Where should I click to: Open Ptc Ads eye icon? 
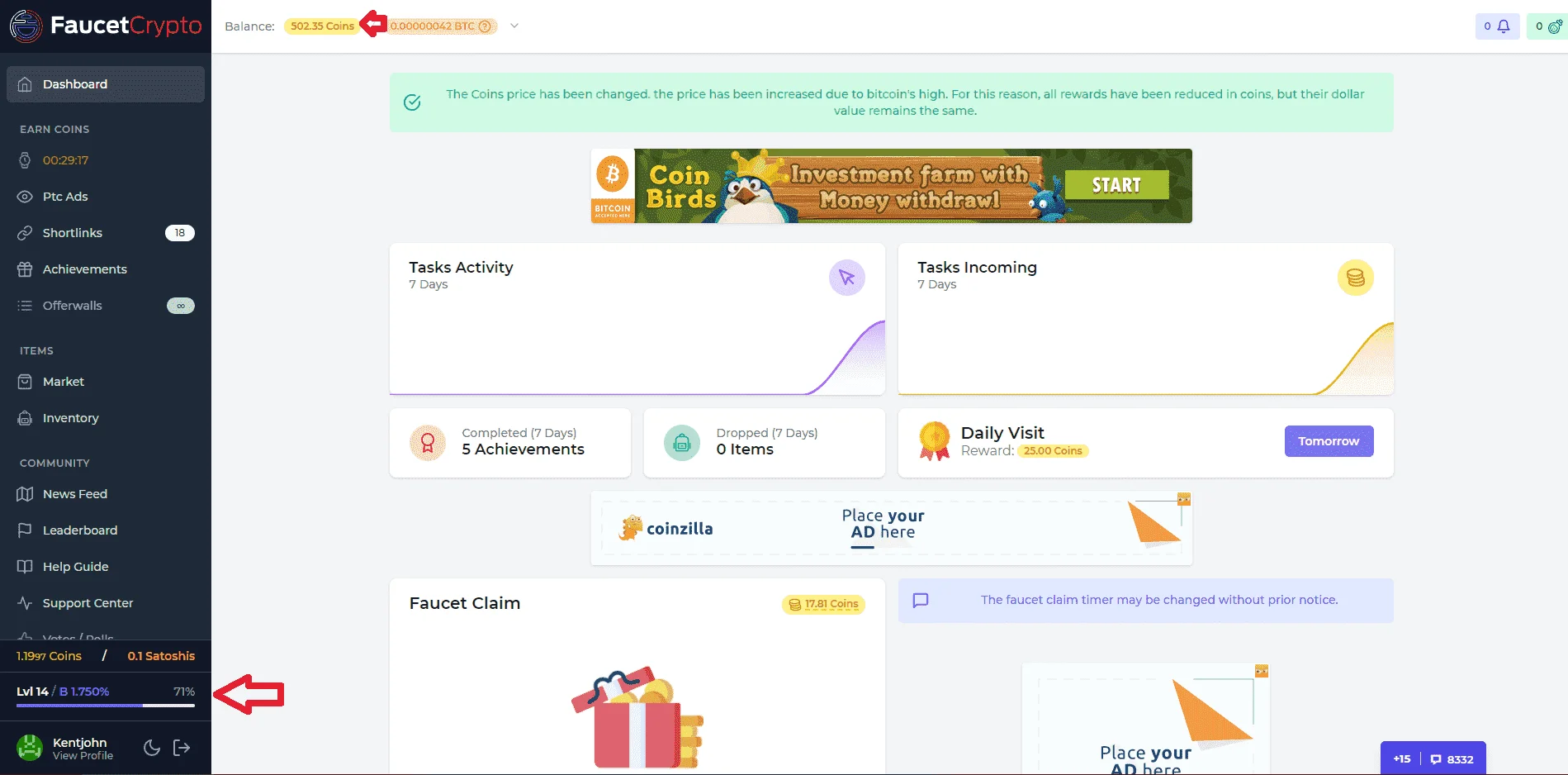point(25,197)
